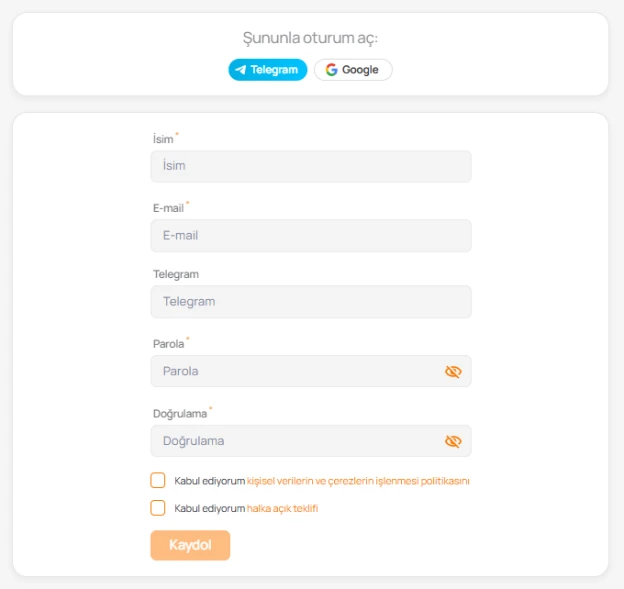Tick the halka açık teklifi checkbox

tap(158, 508)
